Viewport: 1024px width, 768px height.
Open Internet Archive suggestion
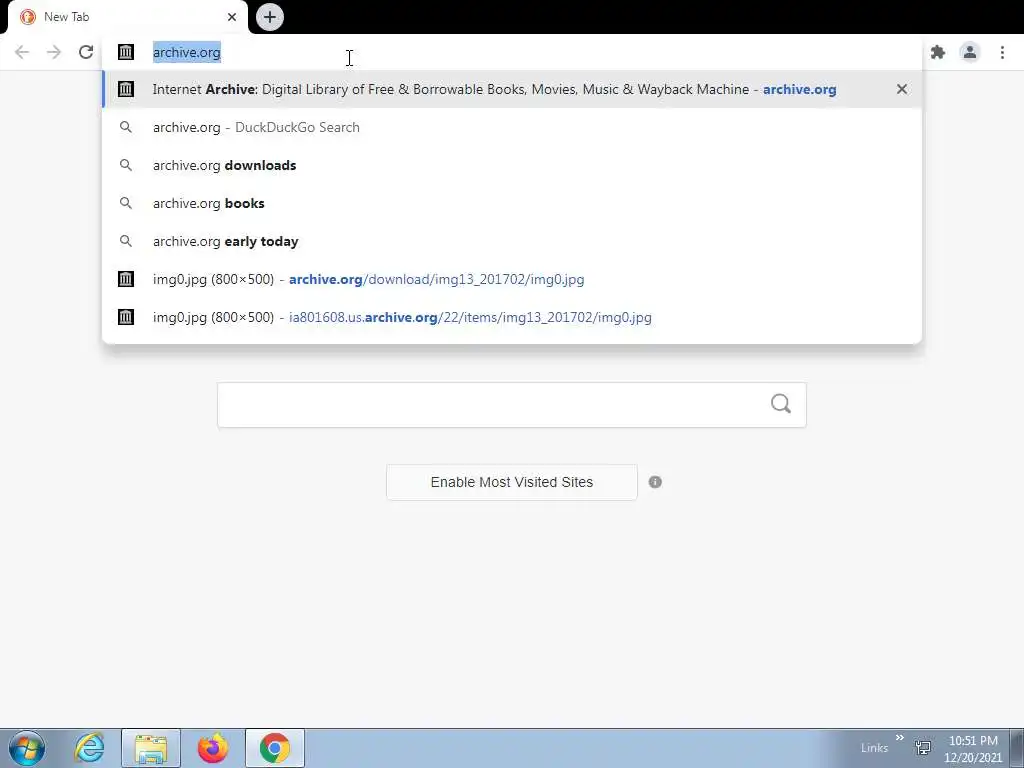[x=512, y=89]
